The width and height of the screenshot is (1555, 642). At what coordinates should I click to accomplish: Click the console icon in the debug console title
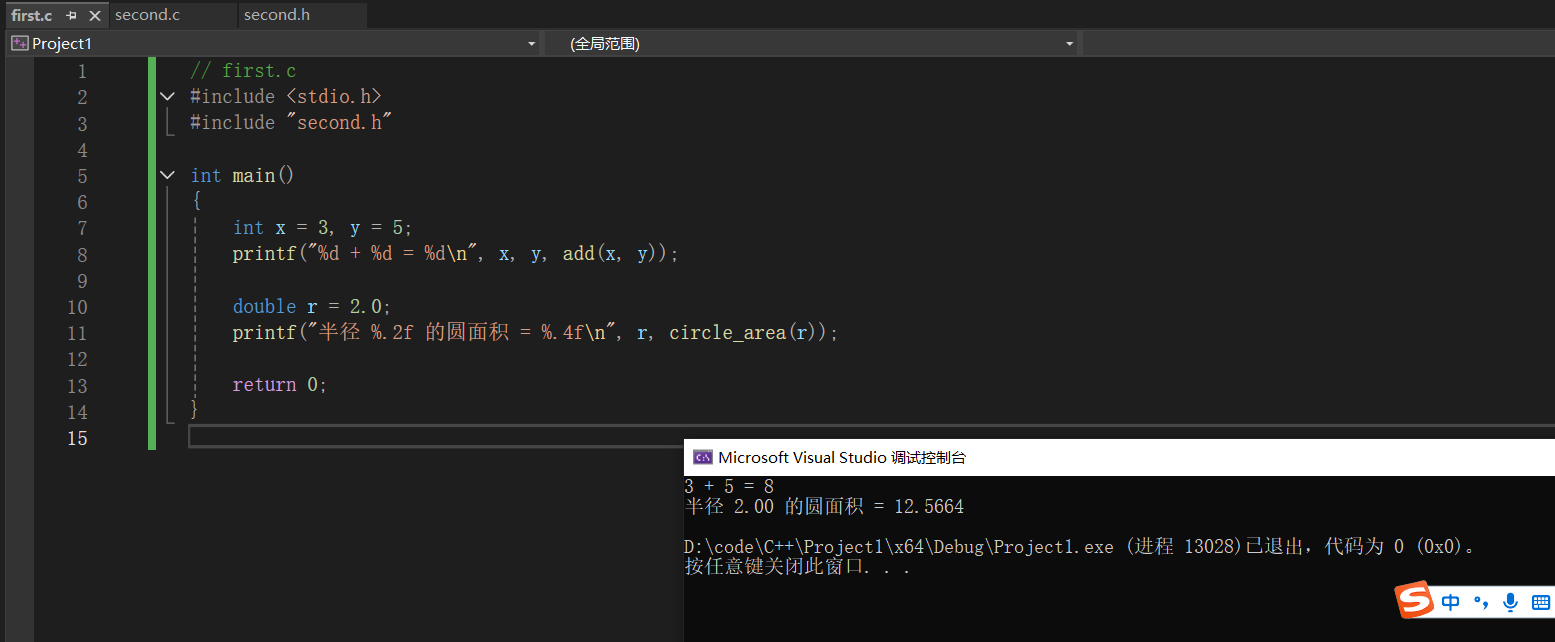point(703,457)
